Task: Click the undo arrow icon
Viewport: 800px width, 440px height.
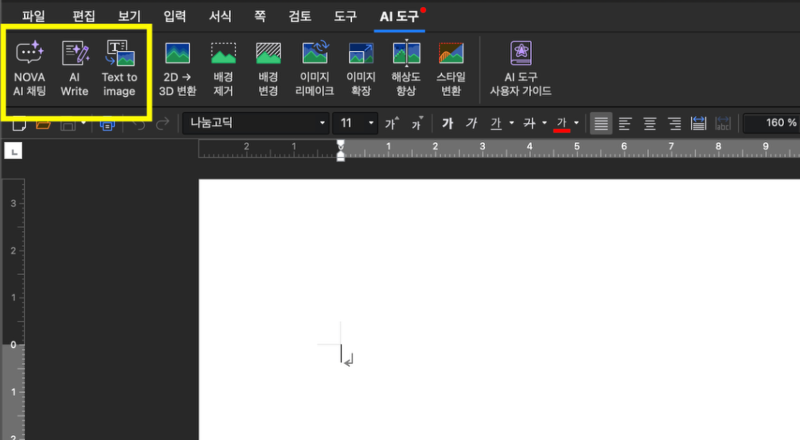Action: click(x=139, y=124)
